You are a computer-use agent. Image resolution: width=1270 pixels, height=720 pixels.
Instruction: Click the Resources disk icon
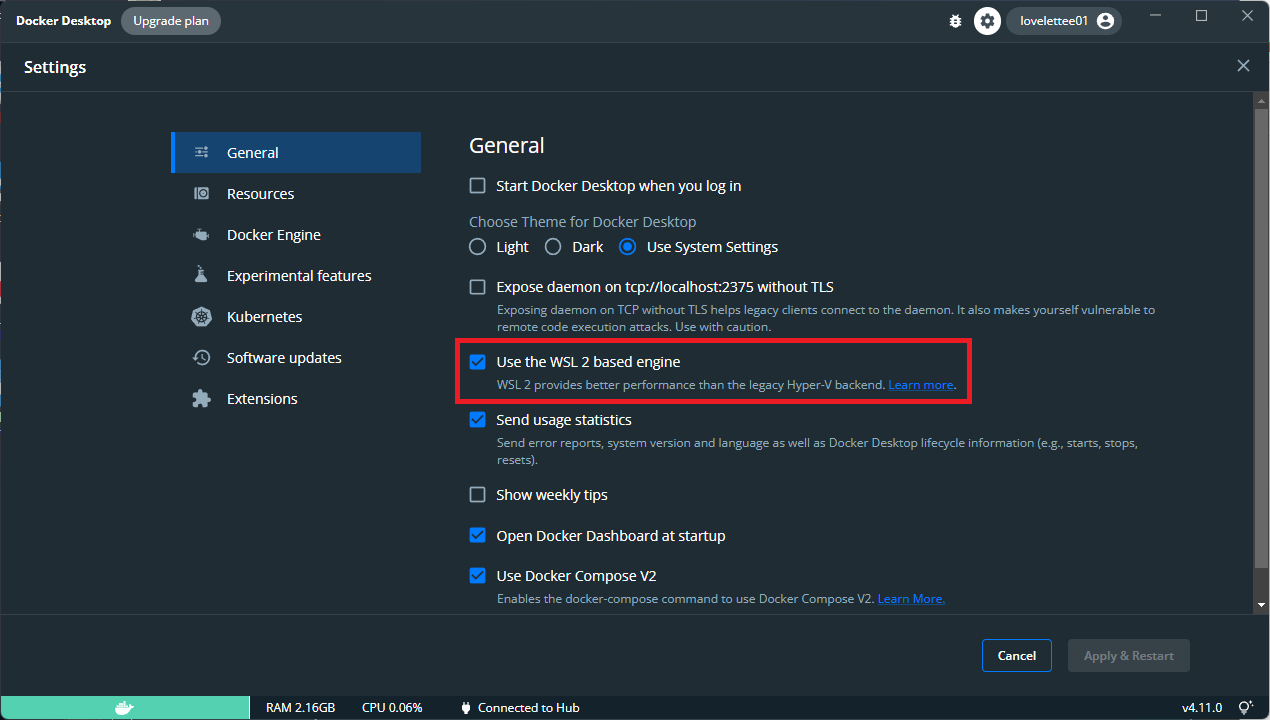click(x=201, y=194)
